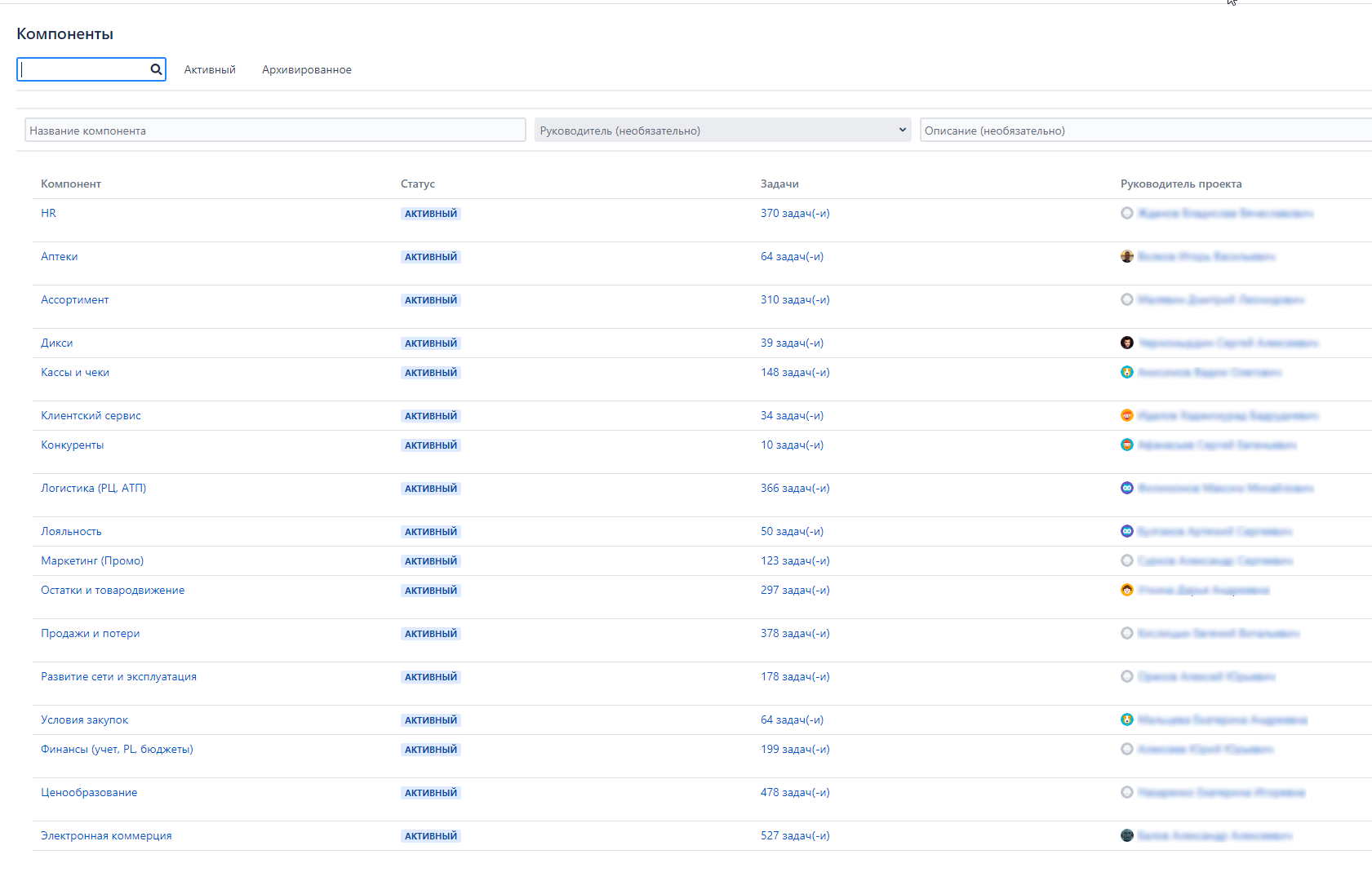Viewport: 1372px width, 881px height.
Task: Click АКТИВНЫЙ status badge in Лояльность row
Action: [431, 532]
